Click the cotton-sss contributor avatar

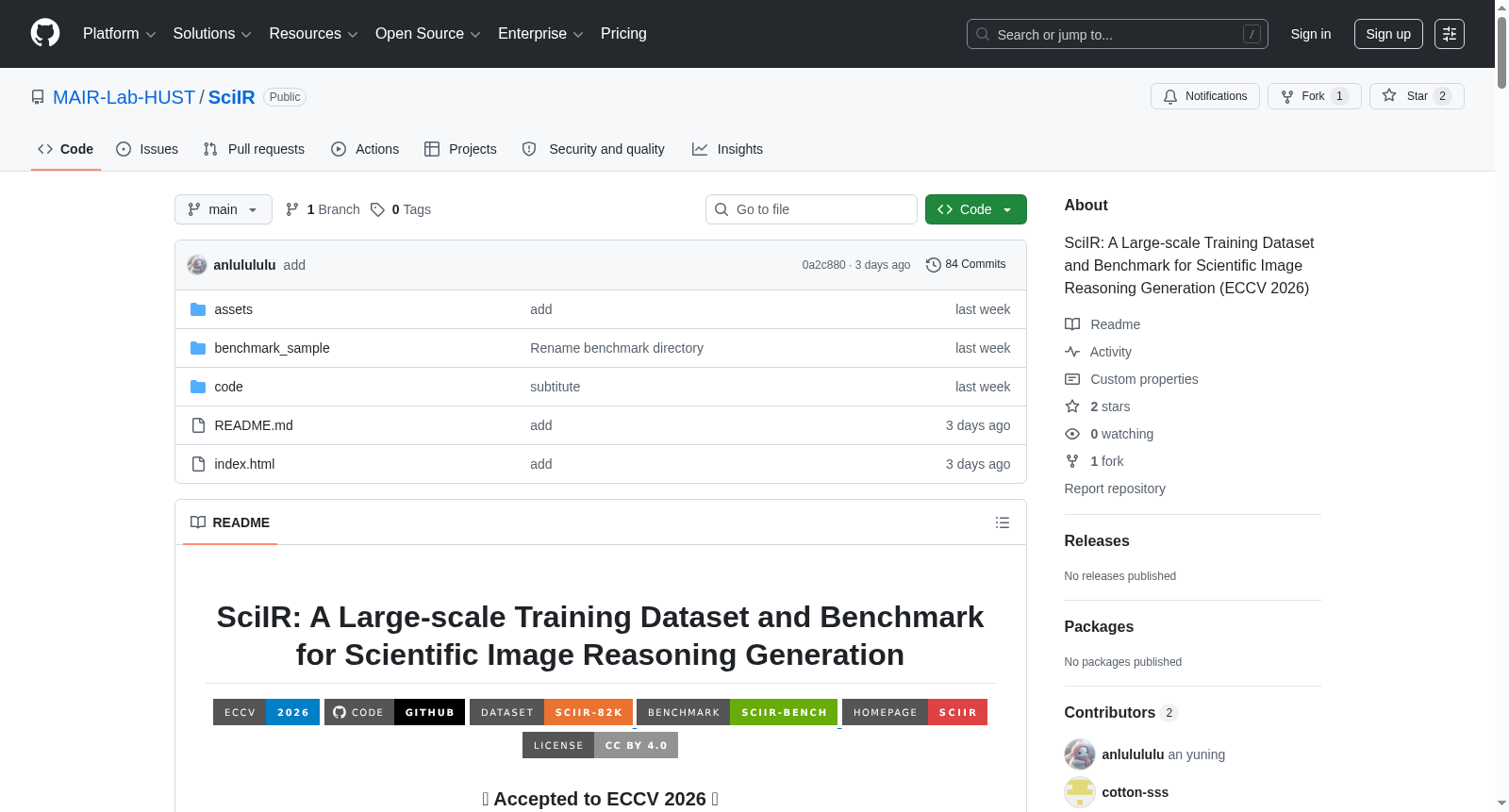pyautogui.click(x=1080, y=792)
